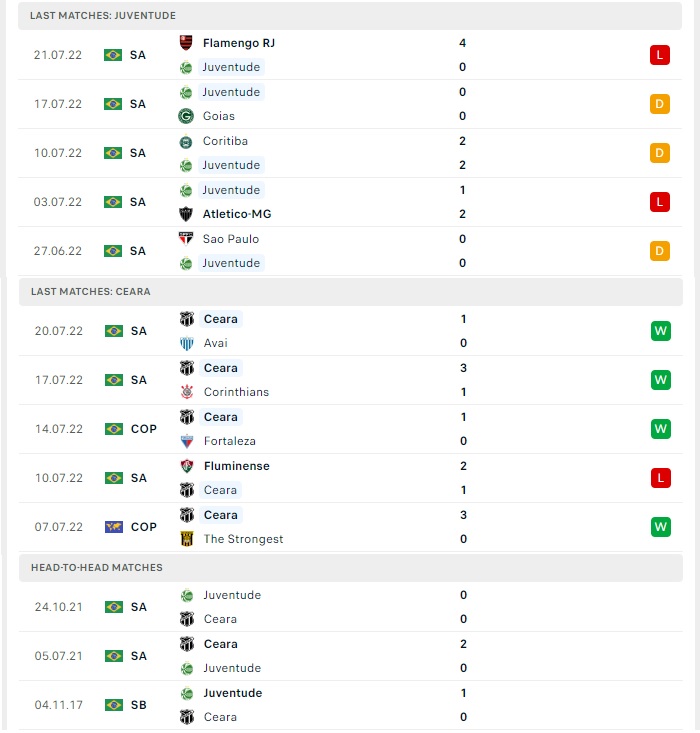Click the orange D badge for Goias match
Screen dimensions: 700x733
tap(660, 104)
